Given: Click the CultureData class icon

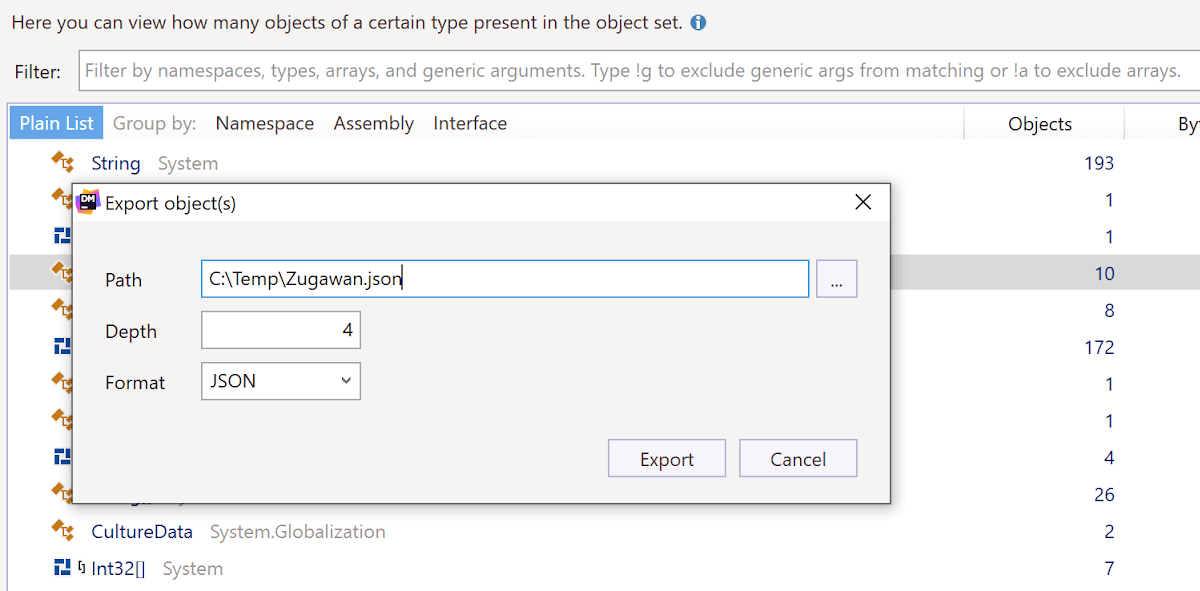Looking at the screenshot, I should point(63,531).
